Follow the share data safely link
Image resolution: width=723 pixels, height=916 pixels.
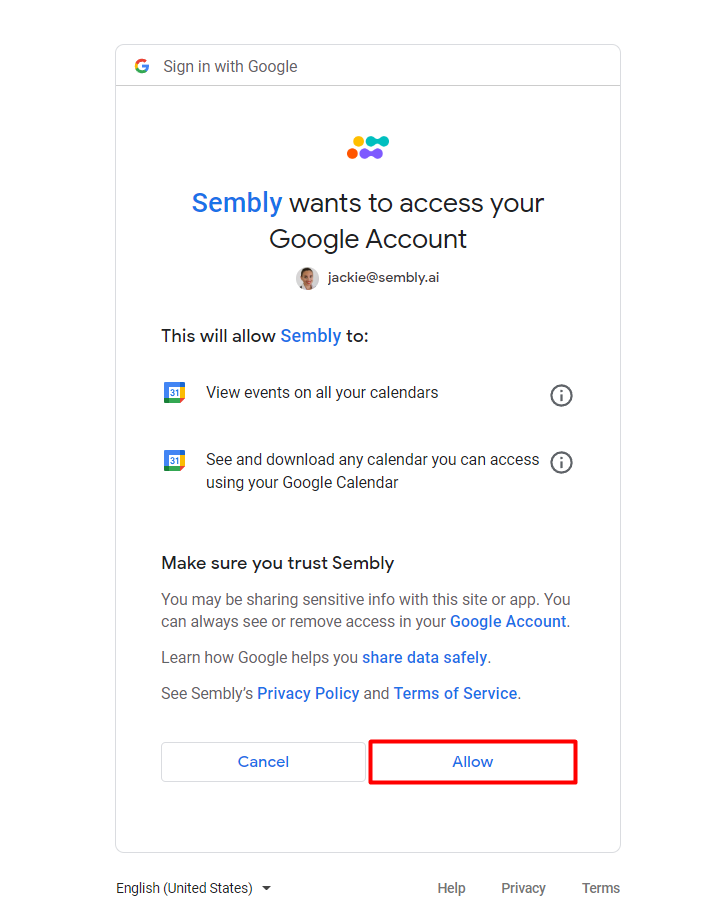(x=425, y=658)
